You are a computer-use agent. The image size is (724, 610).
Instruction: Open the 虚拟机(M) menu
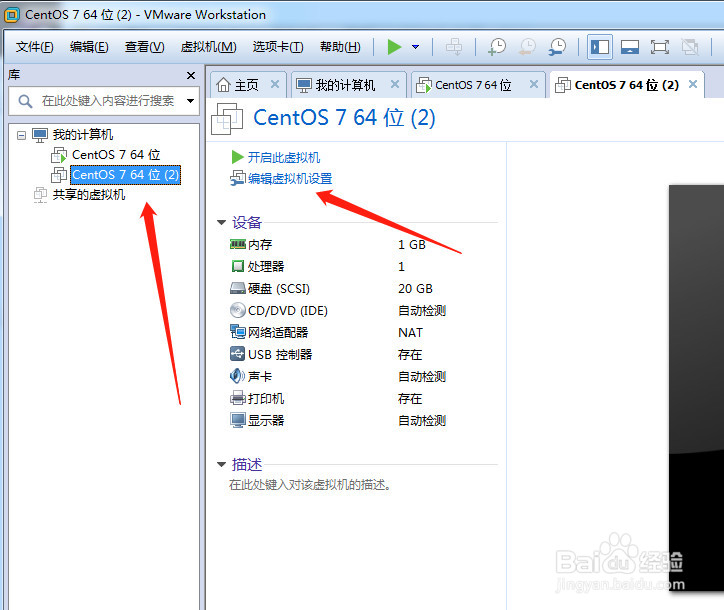pyautogui.click(x=208, y=47)
